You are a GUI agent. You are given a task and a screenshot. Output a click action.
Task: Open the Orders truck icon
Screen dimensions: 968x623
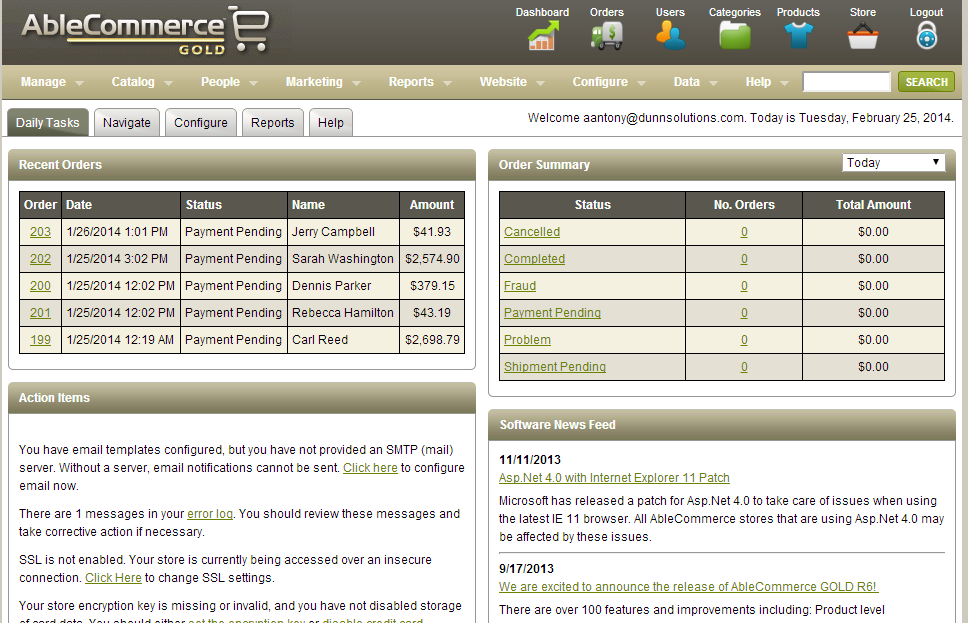pyautogui.click(x=607, y=35)
